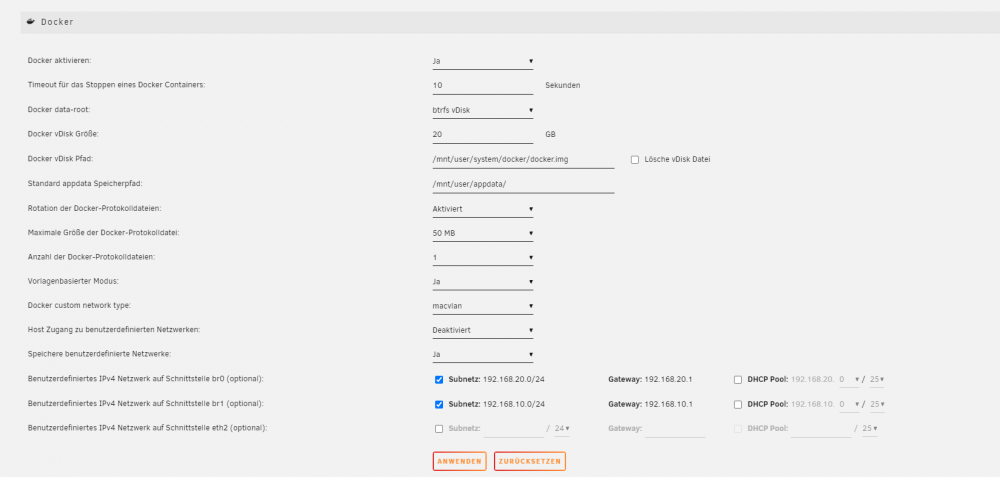1000x477 pixels.
Task: Open the br1 DHCP Pool host-octet dropdown
Action: pos(849,404)
